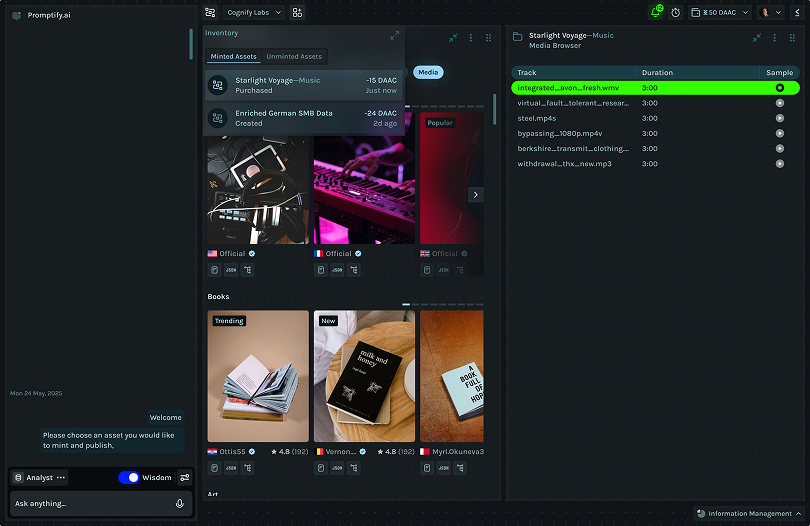
Task: Click the Welcome chat message bubble
Action: coord(165,417)
